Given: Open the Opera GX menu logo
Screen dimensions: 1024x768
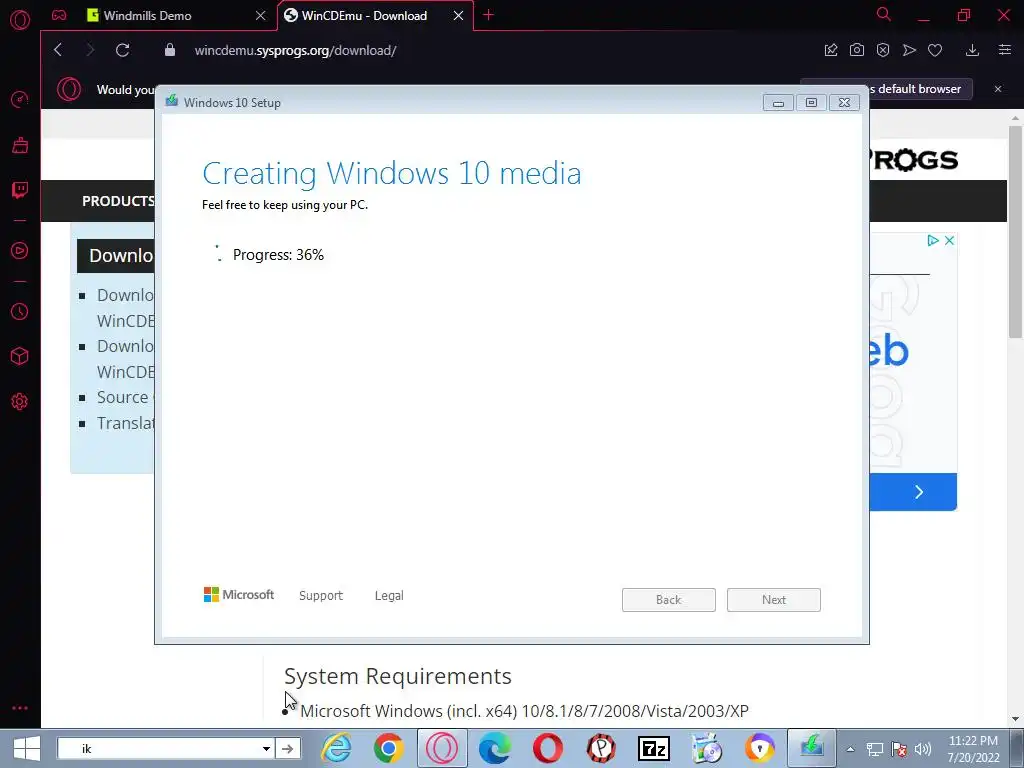Looking at the screenshot, I should tap(20, 20).
